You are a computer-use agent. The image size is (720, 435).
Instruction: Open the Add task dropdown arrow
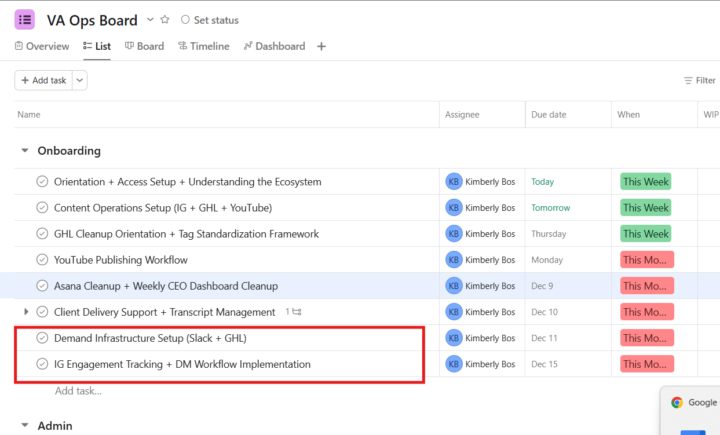pyautogui.click(x=79, y=80)
